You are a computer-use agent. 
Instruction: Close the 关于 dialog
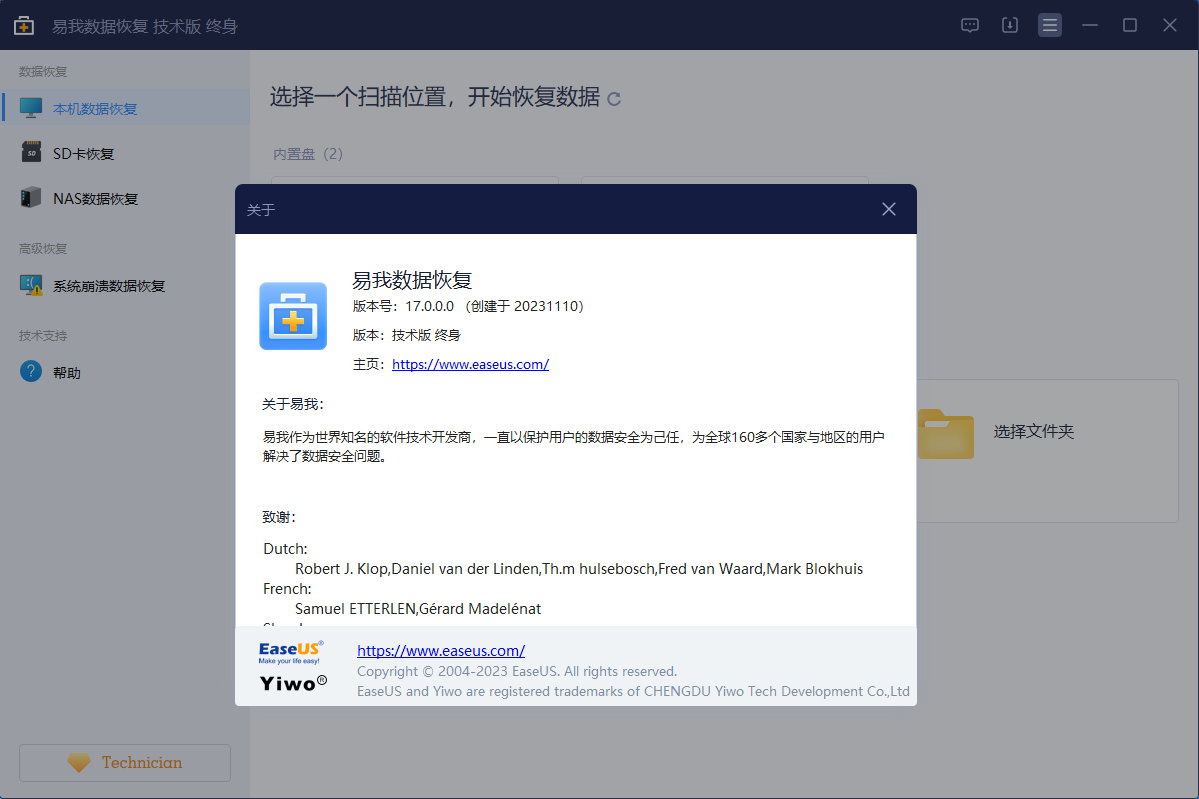(889, 209)
